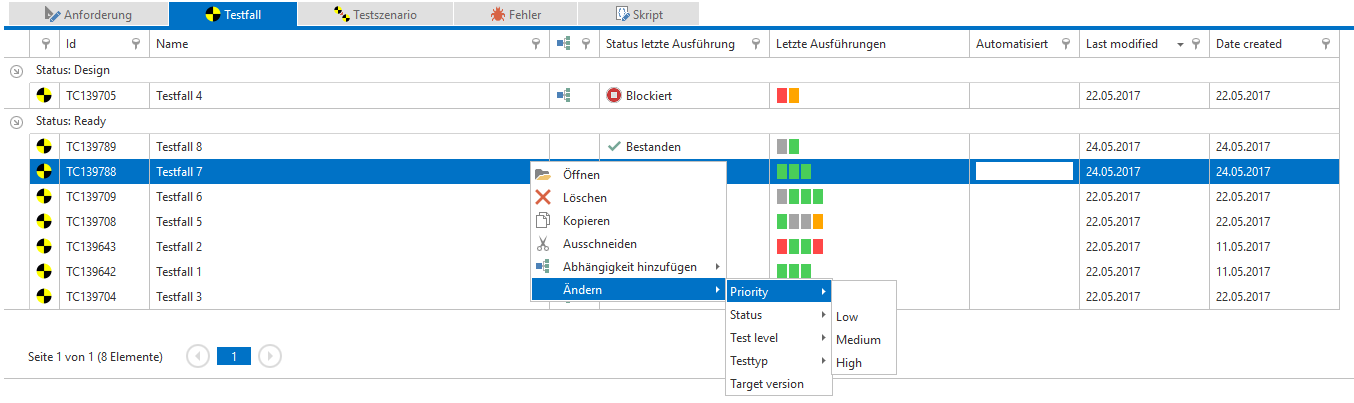This screenshot has height=403, width=1354.
Task: Click the filter pin in Name column header
Action: [536, 44]
